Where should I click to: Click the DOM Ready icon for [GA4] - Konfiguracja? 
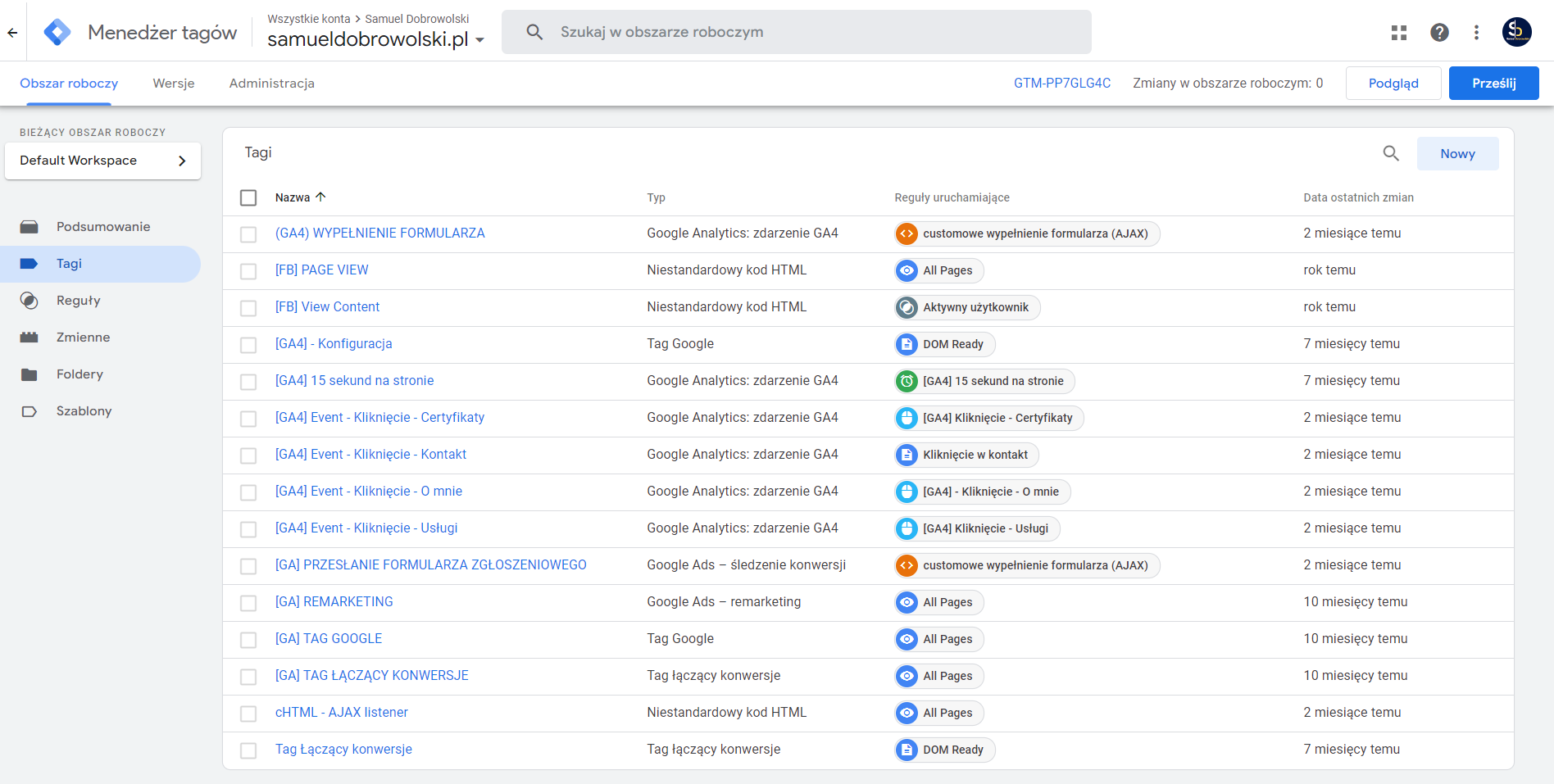(906, 344)
